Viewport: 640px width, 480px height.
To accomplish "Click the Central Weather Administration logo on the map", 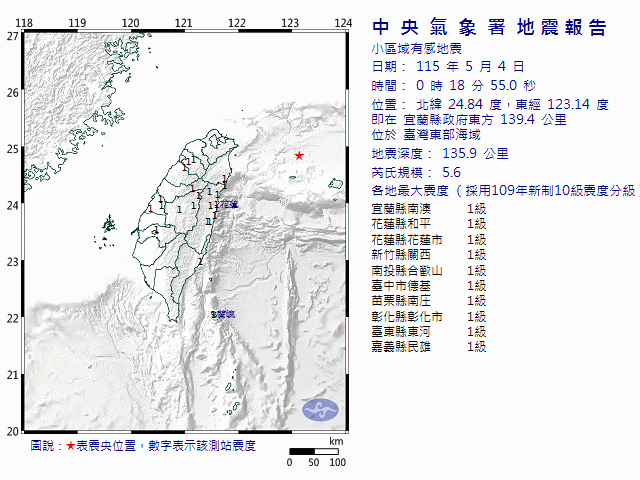I will pyautogui.click(x=320, y=410).
